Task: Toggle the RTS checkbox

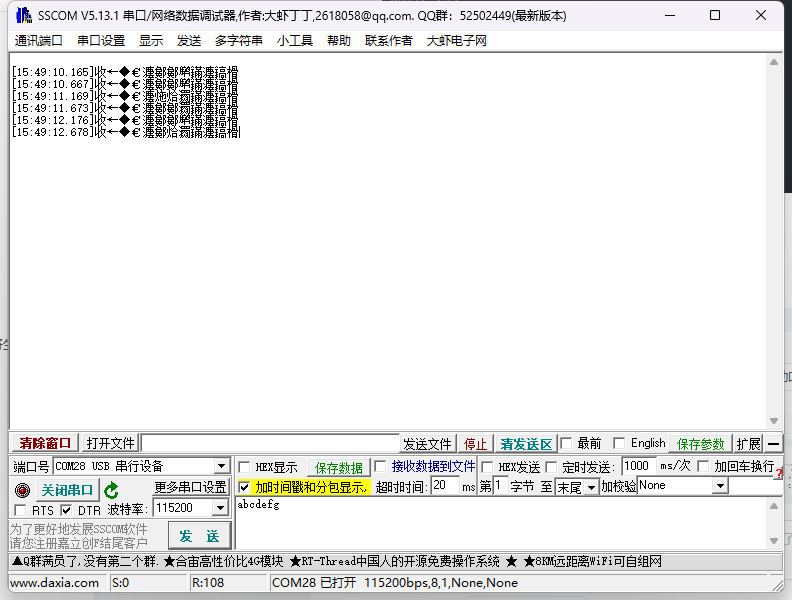Action: (20, 510)
